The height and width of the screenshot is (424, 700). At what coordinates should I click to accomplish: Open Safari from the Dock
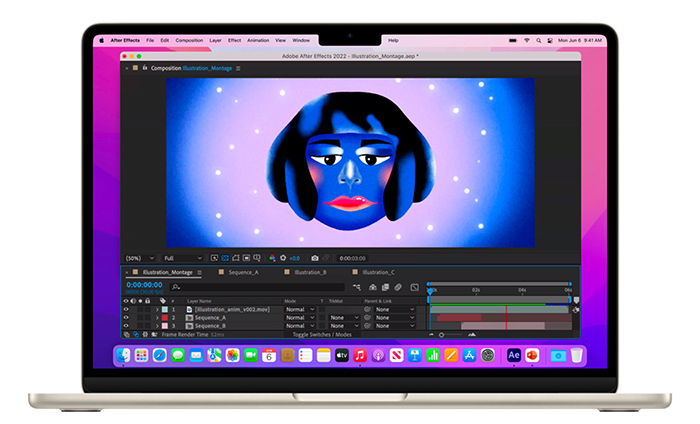159,355
